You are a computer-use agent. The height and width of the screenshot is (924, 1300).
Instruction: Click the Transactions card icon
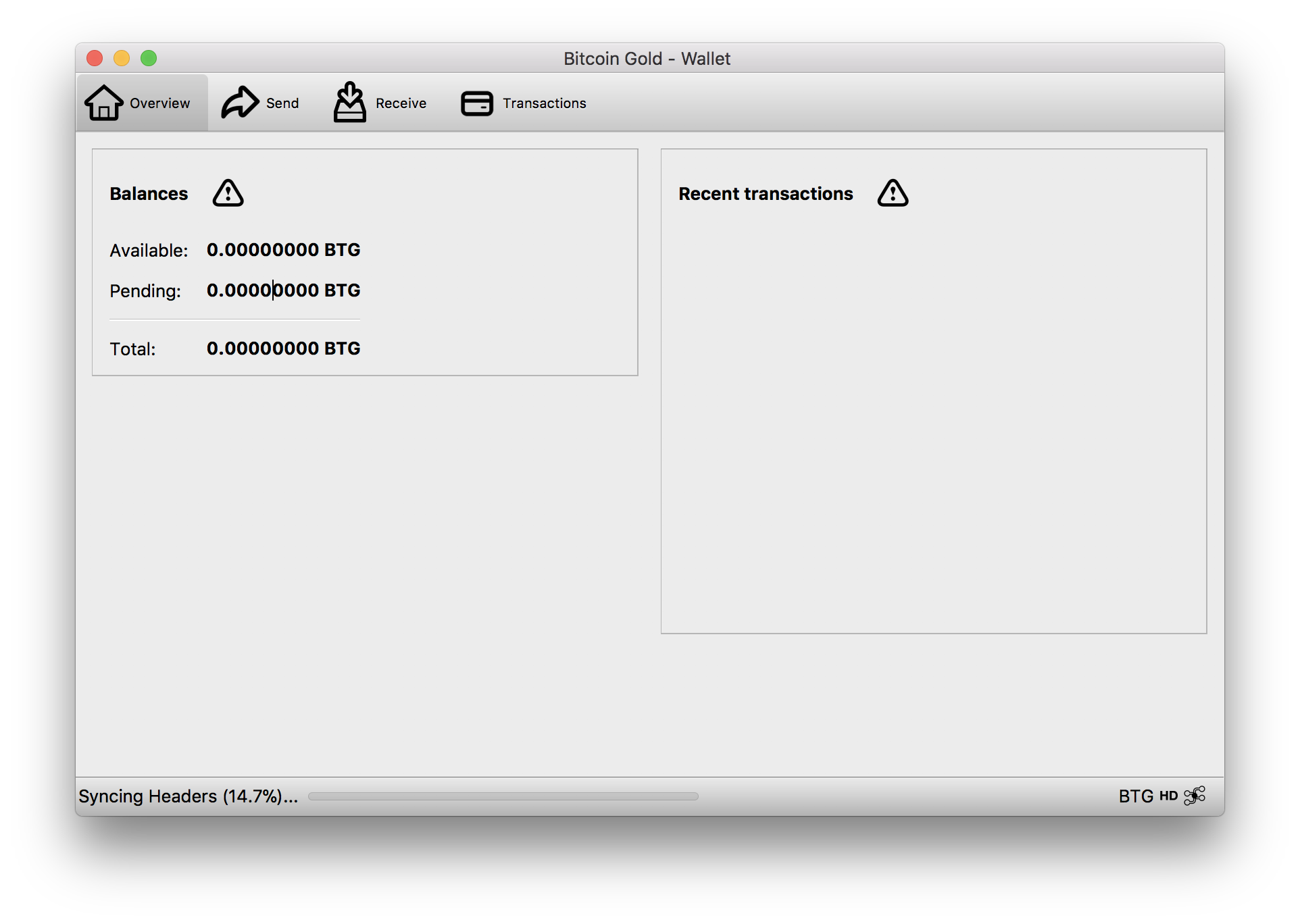(477, 103)
